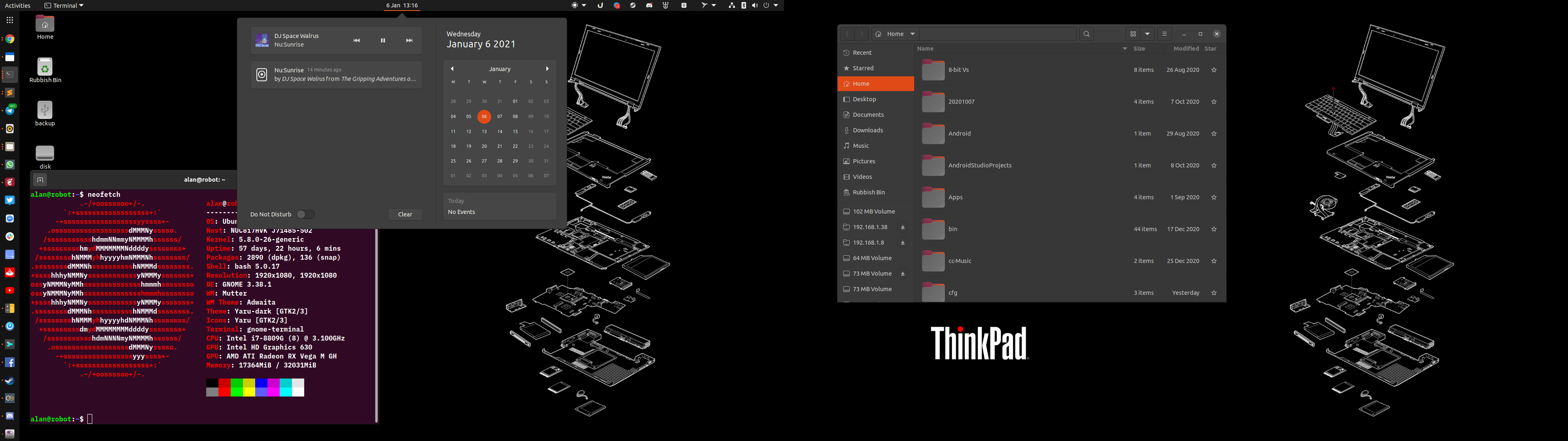
Task: Show the previous month in the calendar
Action: point(452,69)
